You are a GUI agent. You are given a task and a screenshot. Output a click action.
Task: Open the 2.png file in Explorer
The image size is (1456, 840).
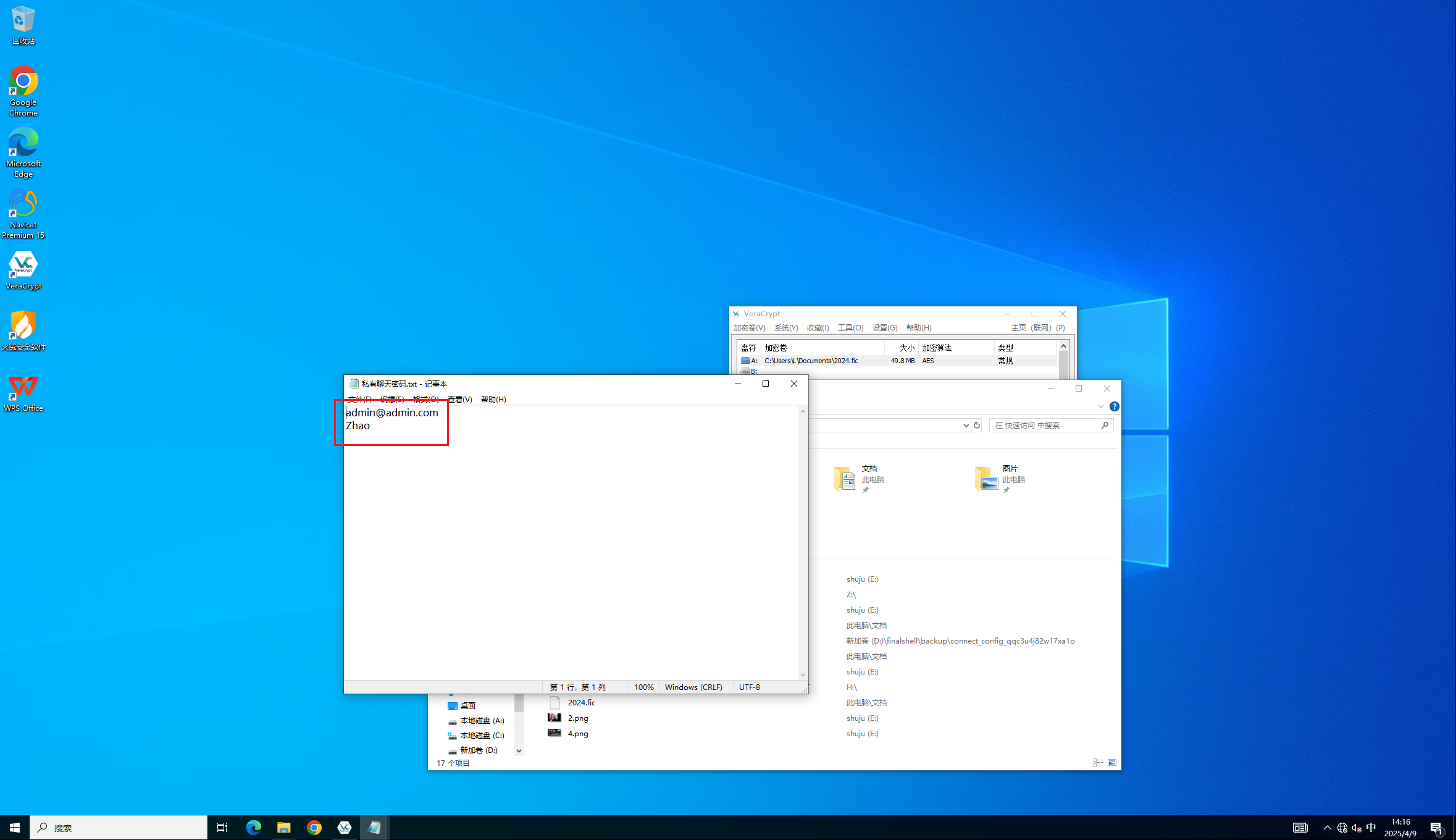(x=577, y=718)
